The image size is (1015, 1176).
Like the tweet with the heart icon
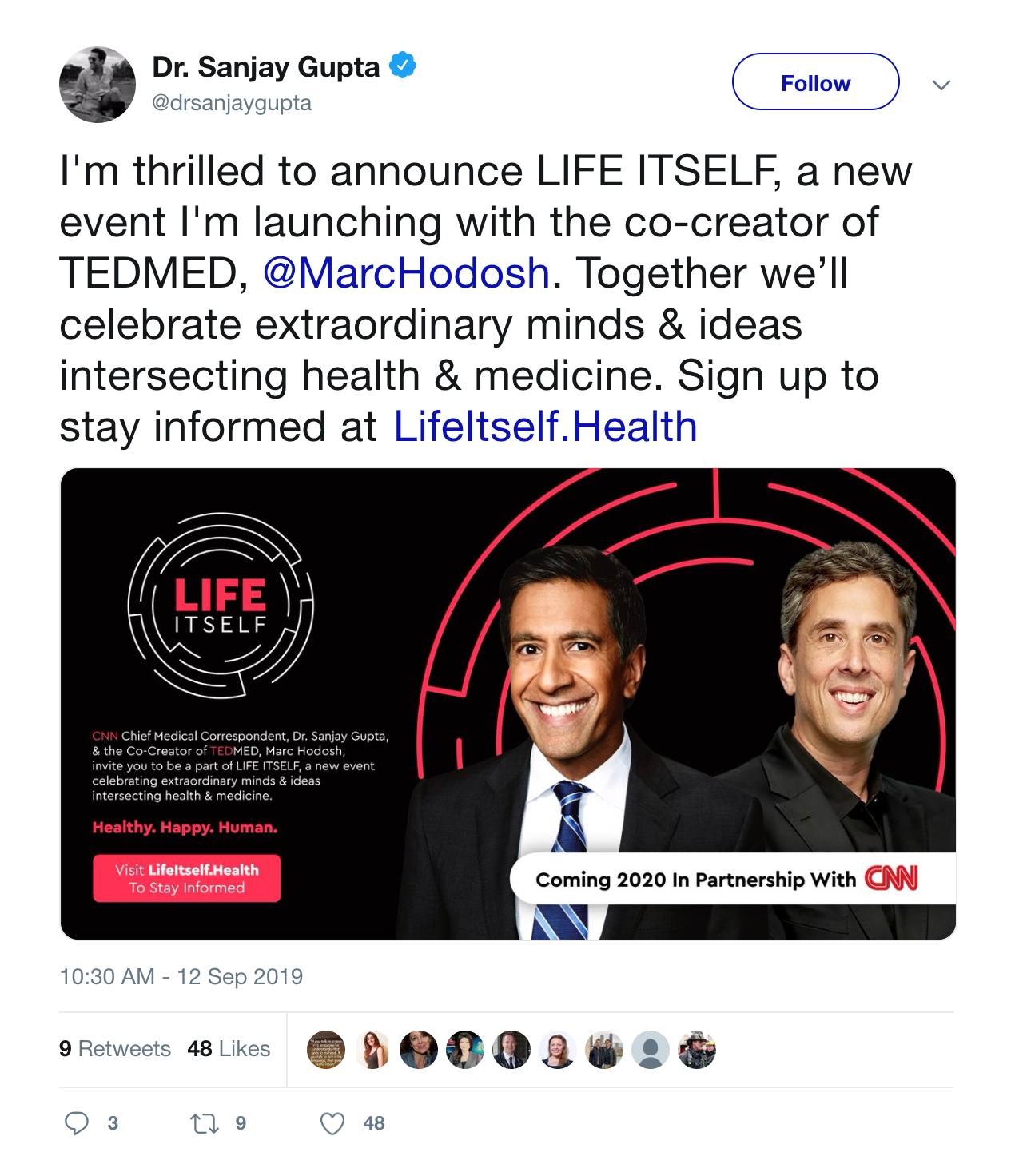(x=332, y=1124)
